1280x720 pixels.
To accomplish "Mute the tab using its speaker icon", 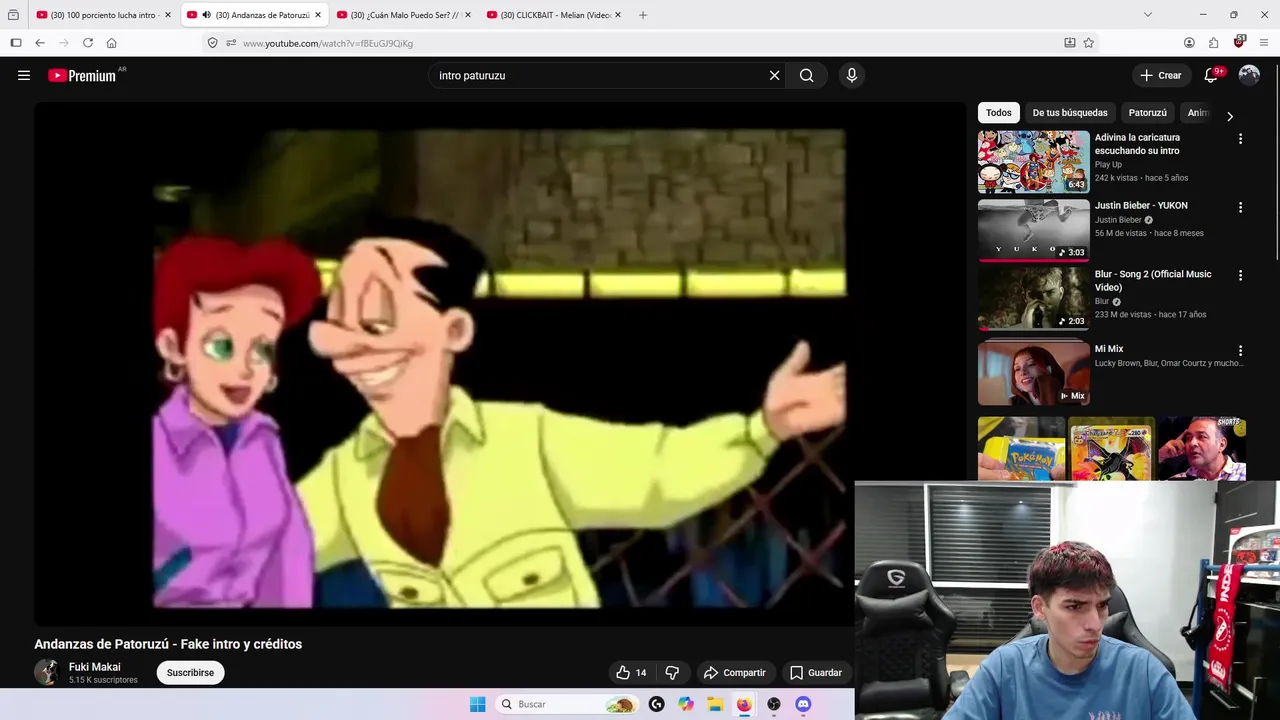I will 206,15.
